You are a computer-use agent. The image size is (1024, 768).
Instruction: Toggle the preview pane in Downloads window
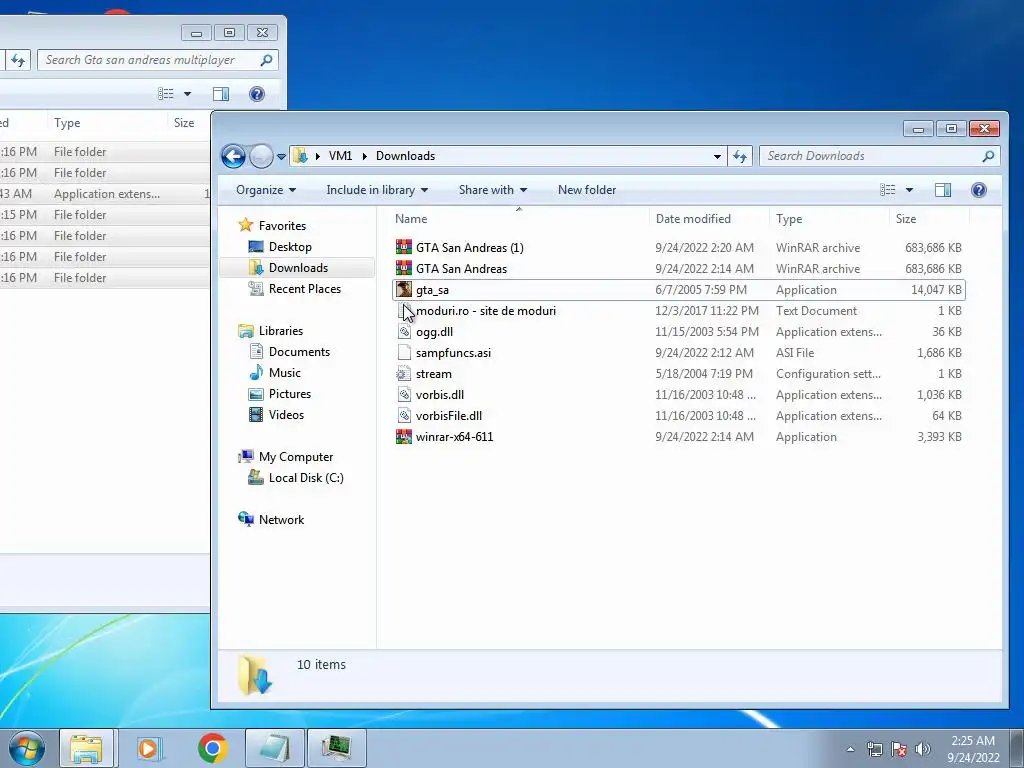pyautogui.click(x=943, y=190)
